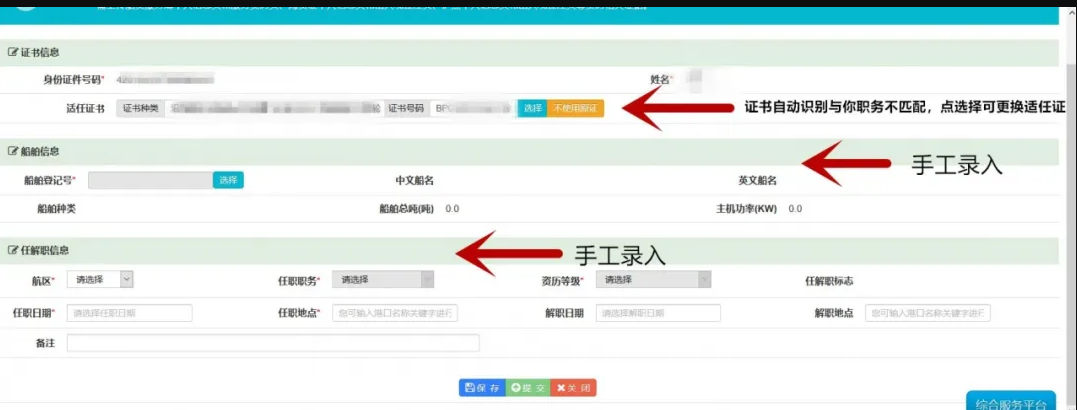Open the 资历等级 dropdown
The width and height of the screenshot is (1077, 410).
653,280
